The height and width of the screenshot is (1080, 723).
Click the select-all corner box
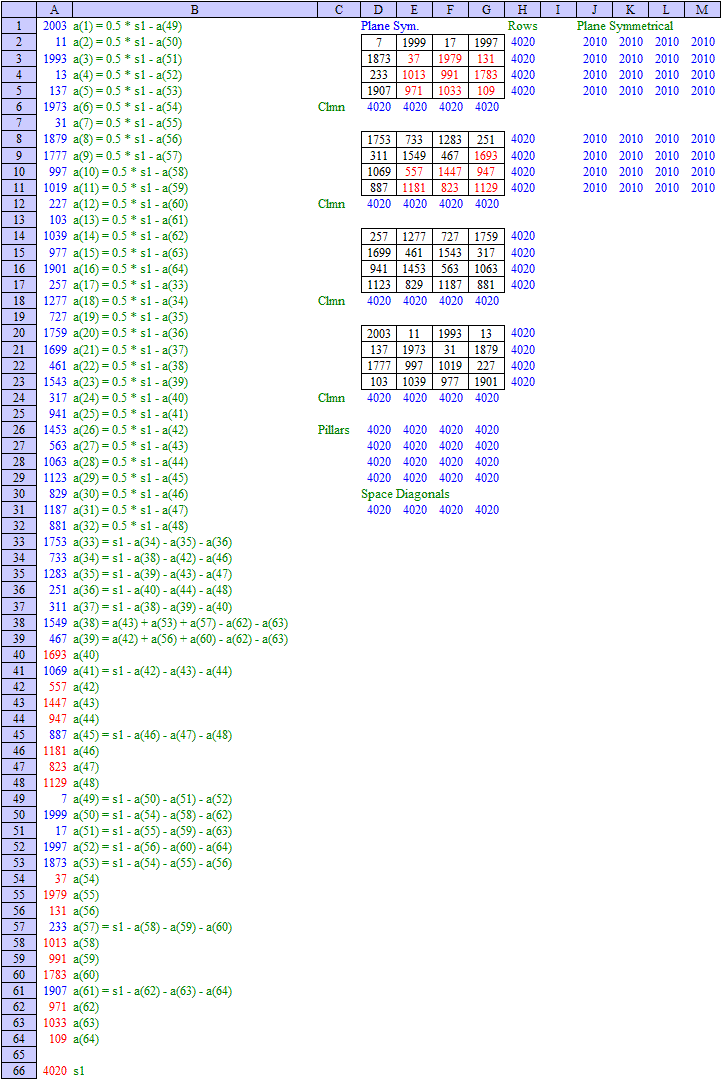19,9
